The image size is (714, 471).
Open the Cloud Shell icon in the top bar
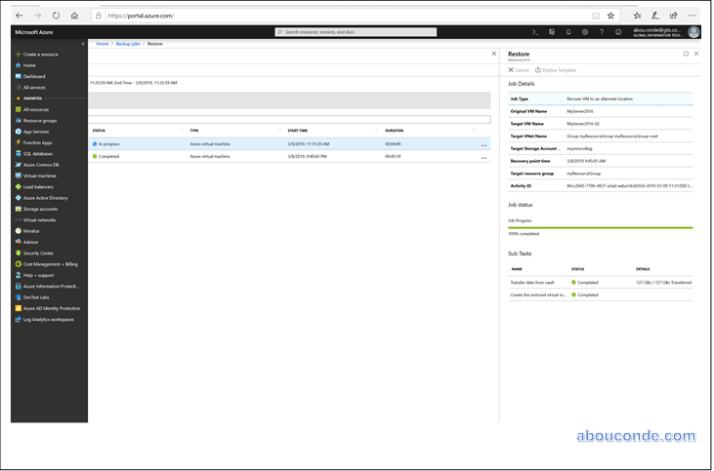[536, 32]
